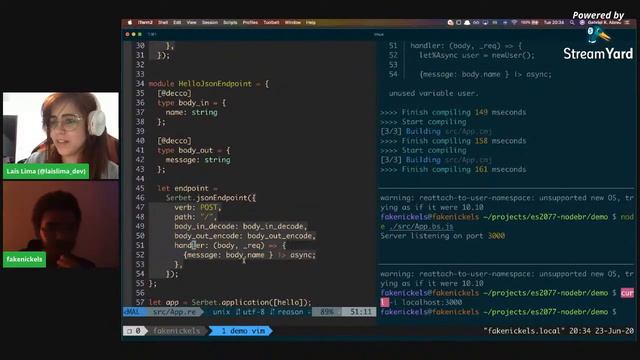Click the battery status indicator
Viewport: 640px width, 360px height.
pos(529,22)
